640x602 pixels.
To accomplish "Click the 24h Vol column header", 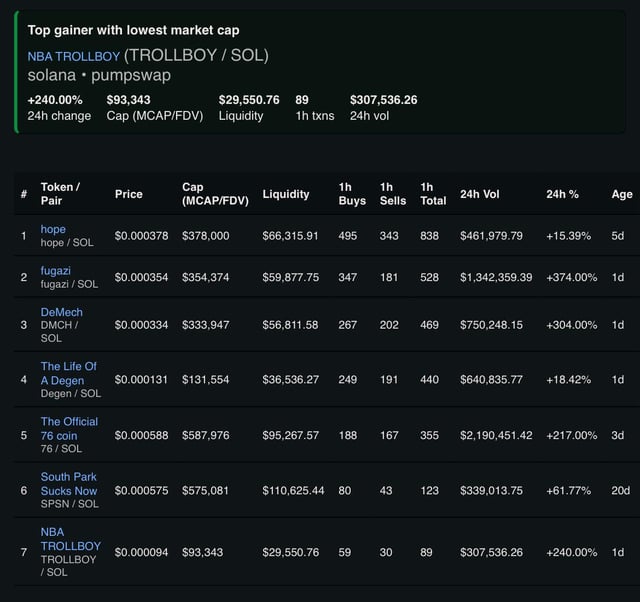I will tap(482, 194).
